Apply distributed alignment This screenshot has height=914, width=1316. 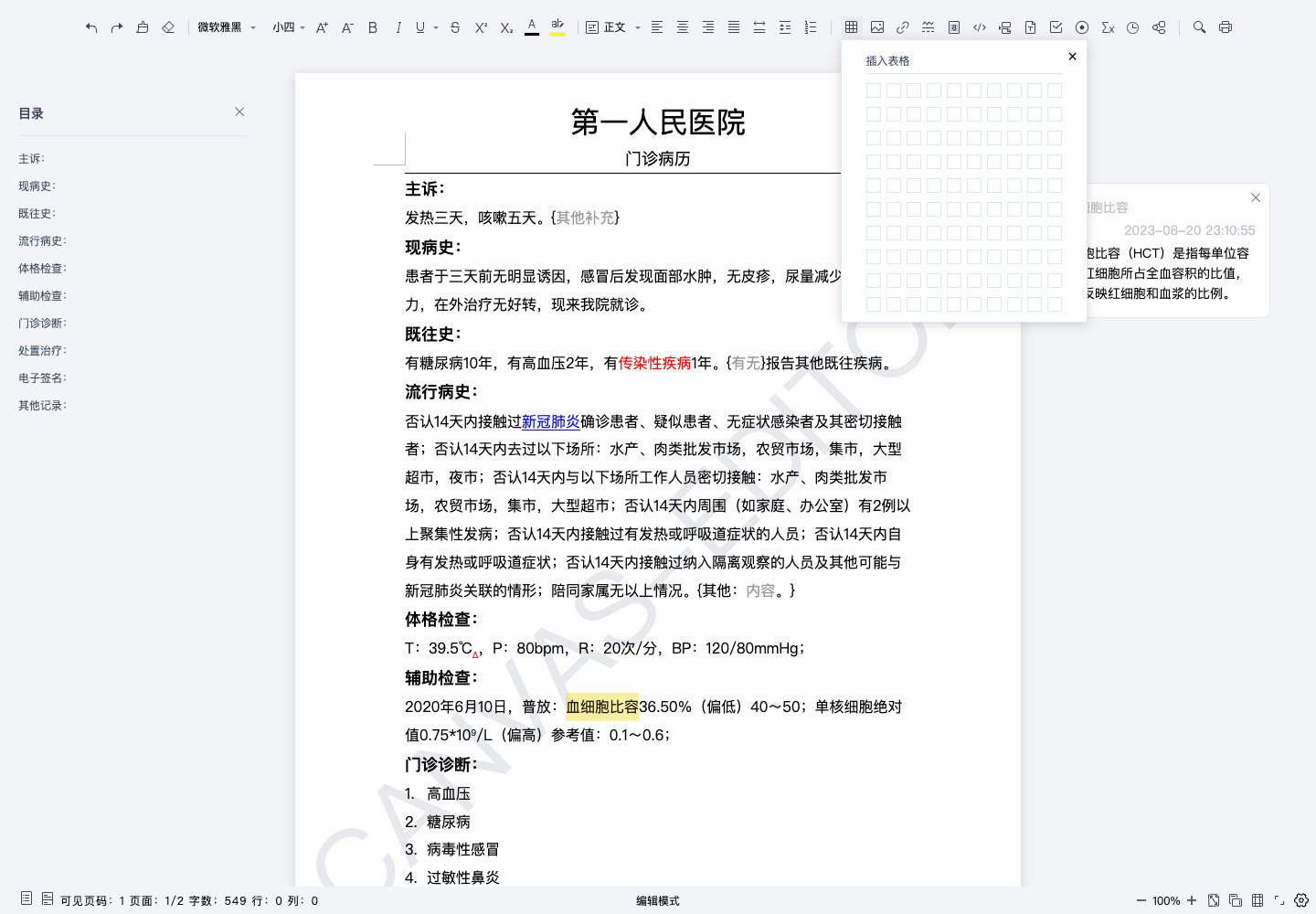coord(759,27)
